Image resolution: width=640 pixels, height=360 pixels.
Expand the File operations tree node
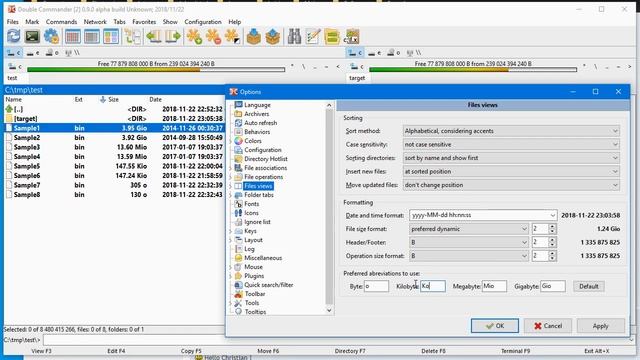[231, 177]
